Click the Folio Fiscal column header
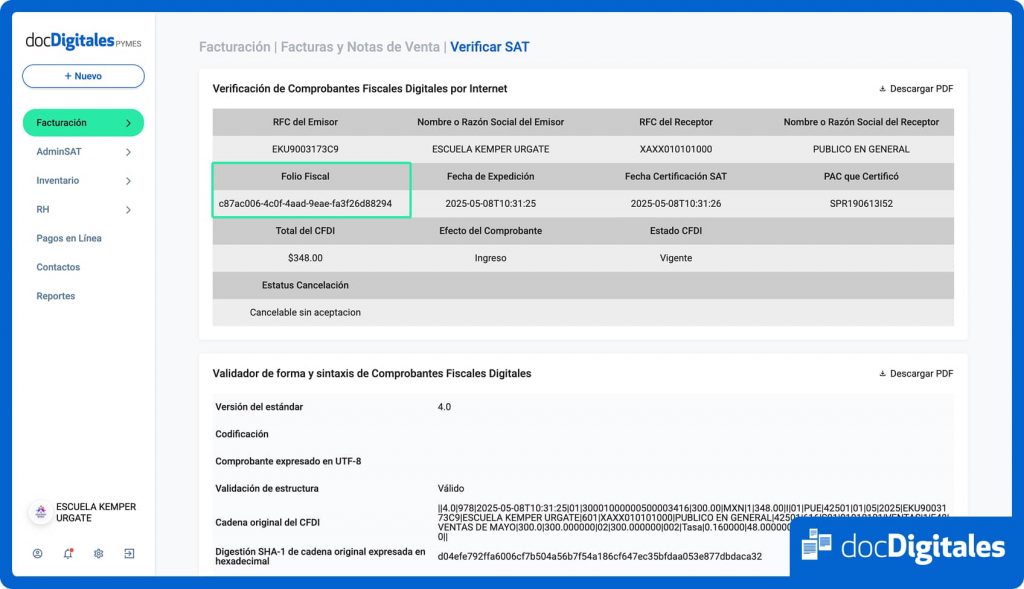Viewport: 1024px width, 589px height. pyautogui.click(x=305, y=176)
